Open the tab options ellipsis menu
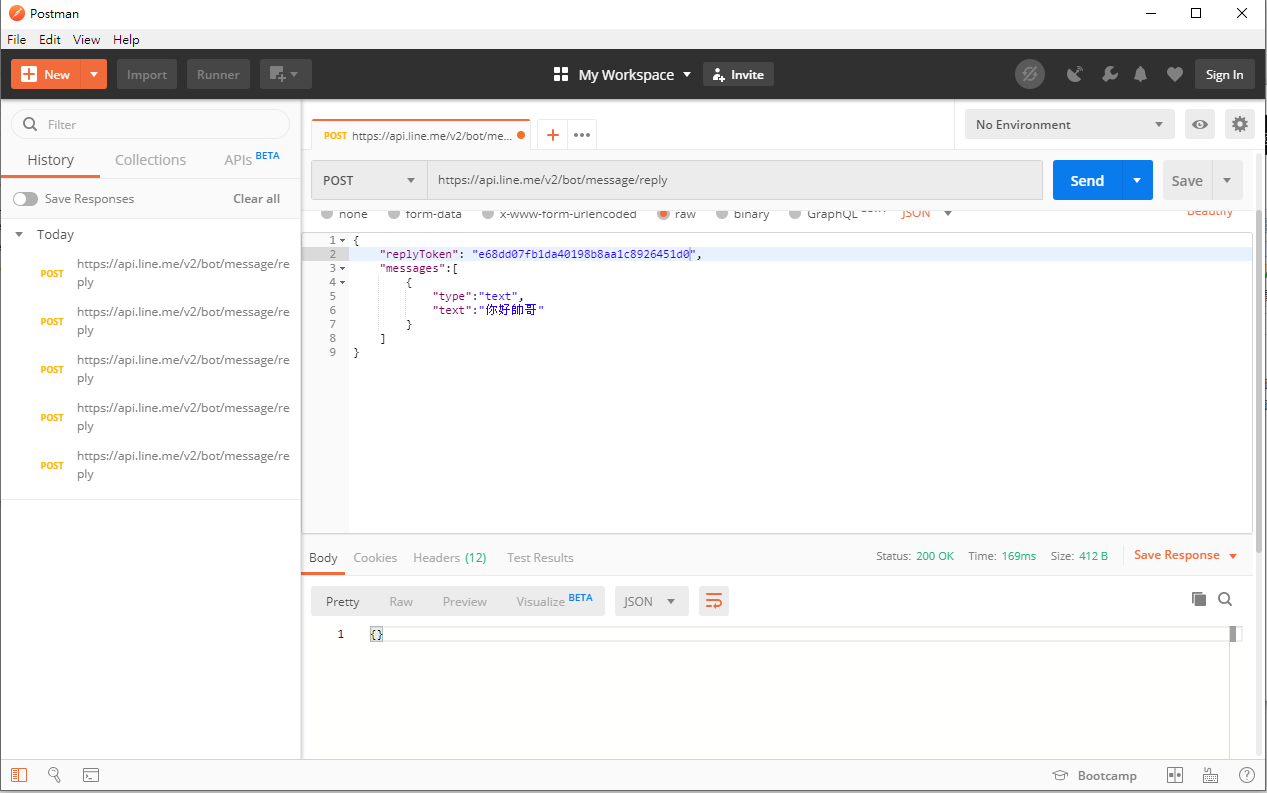This screenshot has height=793, width=1267. (582, 135)
